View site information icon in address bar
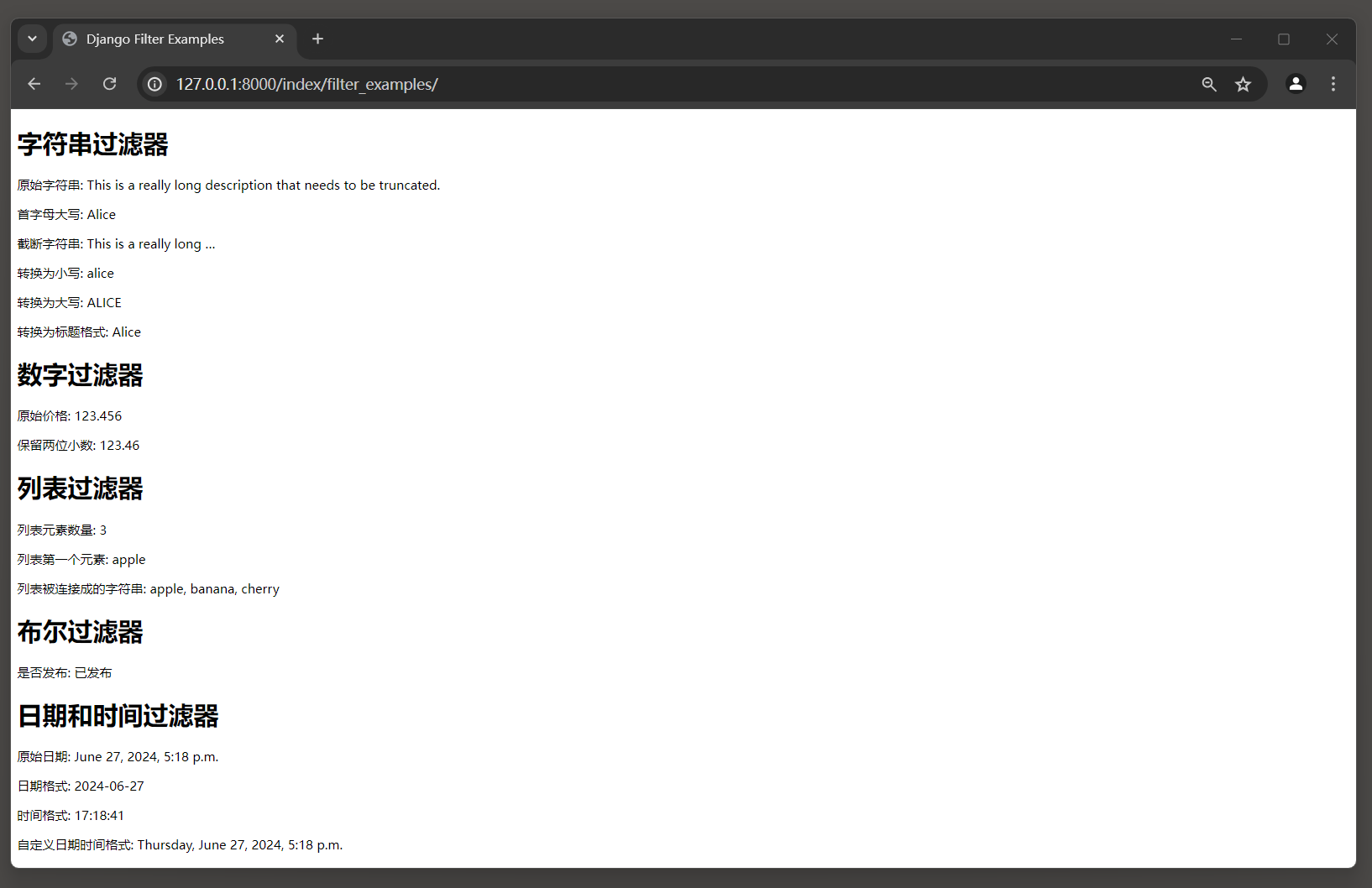The width and height of the screenshot is (1372, 888). tap(154, 84)
